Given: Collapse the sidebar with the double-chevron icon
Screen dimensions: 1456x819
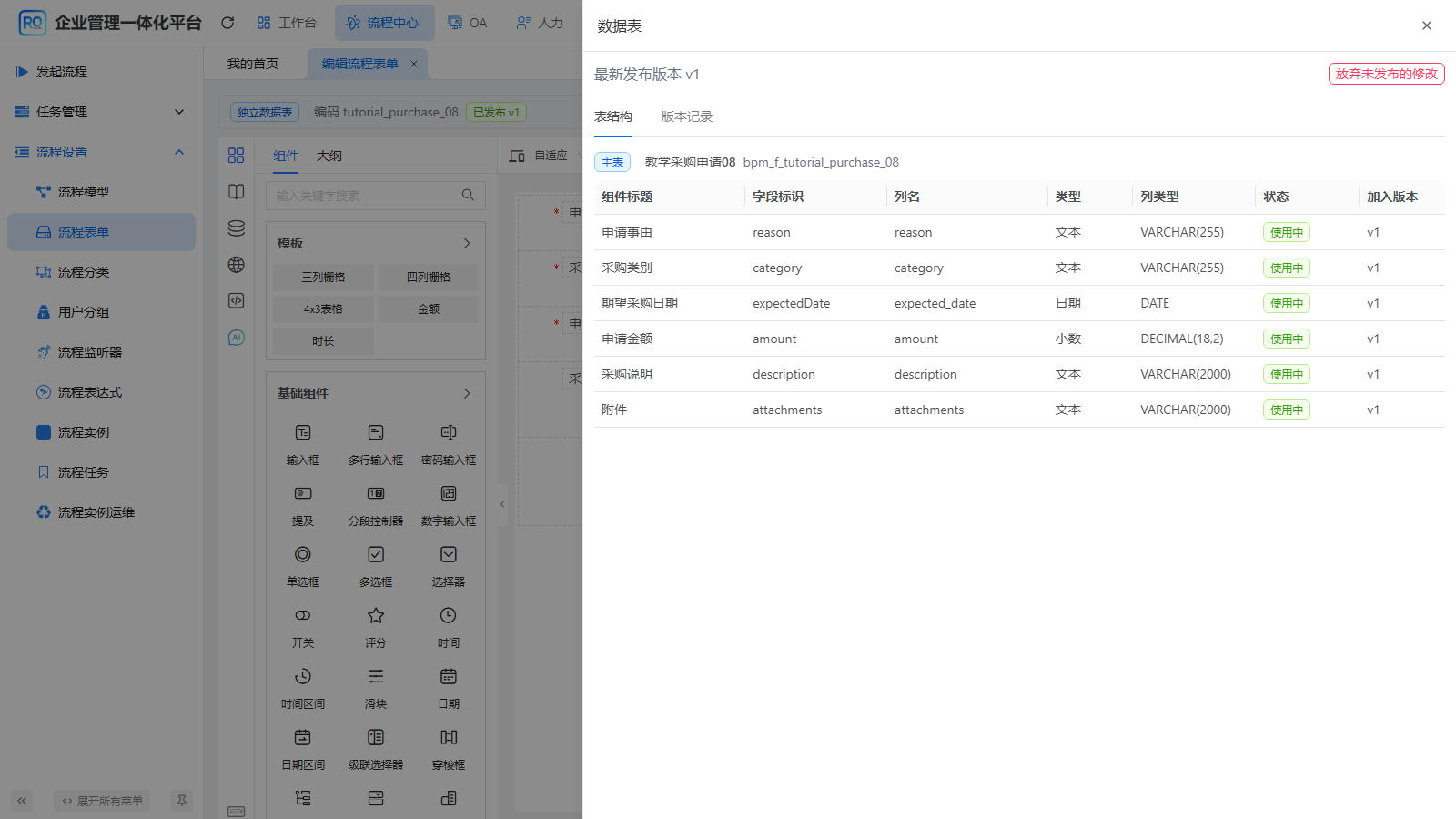Looking at the screenshot, I should click(22, 801).
